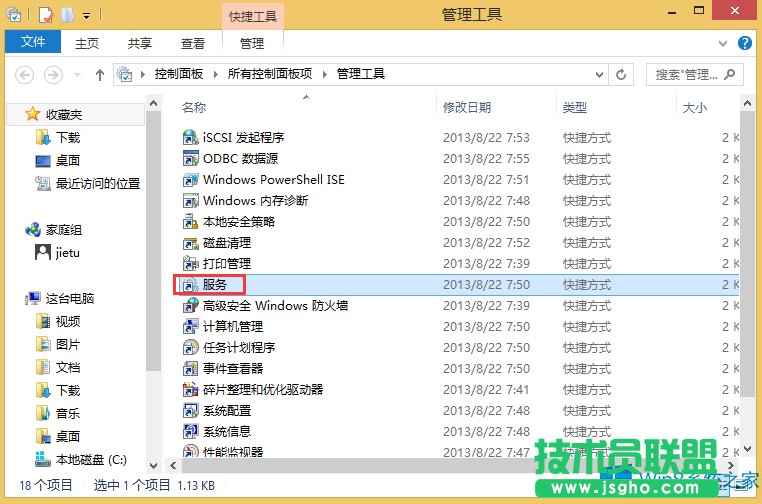Select 桌面 under 收藏夹
This screenshot has width=762, height=504.
point(58,160)
